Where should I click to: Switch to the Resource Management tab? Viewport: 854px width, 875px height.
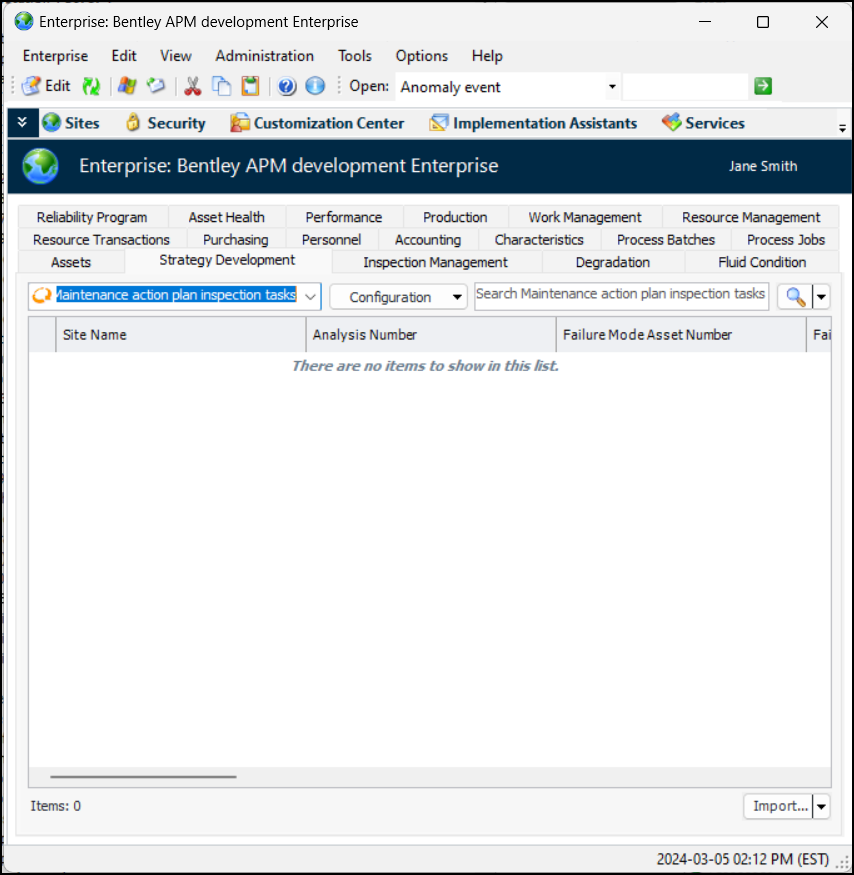click(x=751, y=217)
